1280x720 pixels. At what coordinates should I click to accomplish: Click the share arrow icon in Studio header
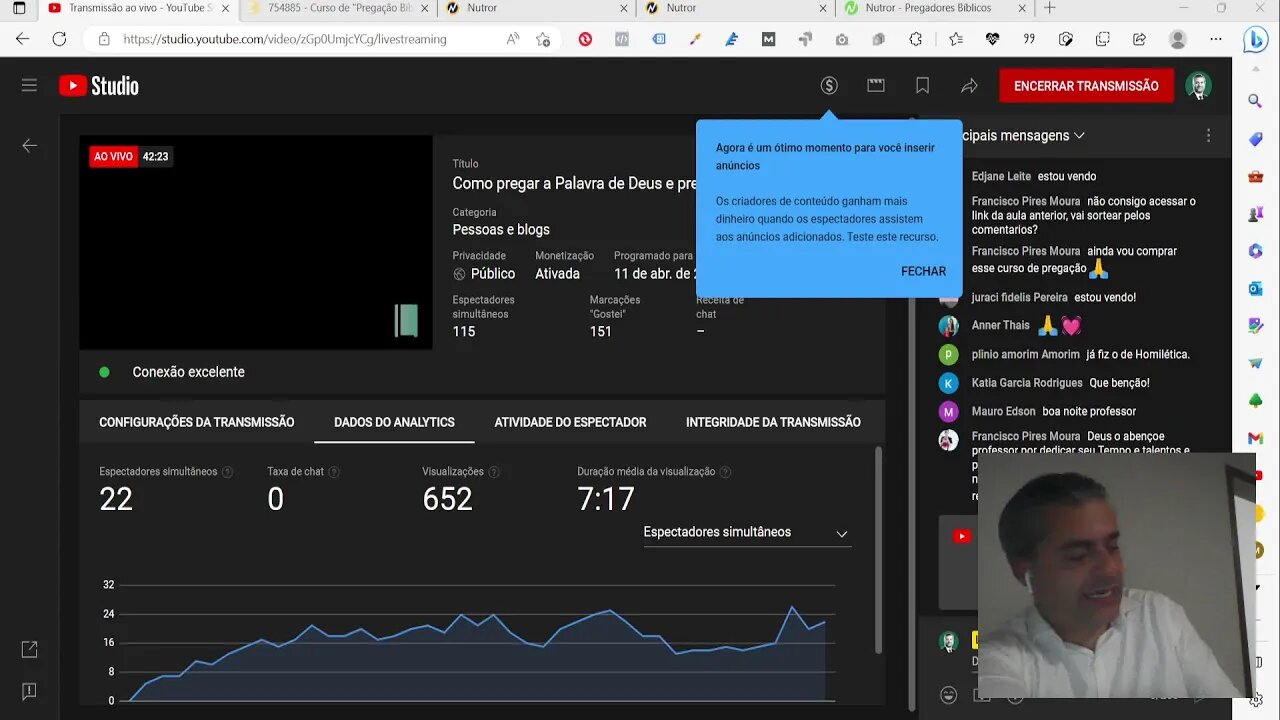(969, 86)
